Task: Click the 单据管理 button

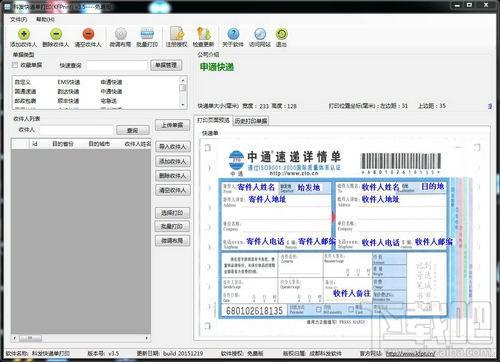Action: coord(166,65)
